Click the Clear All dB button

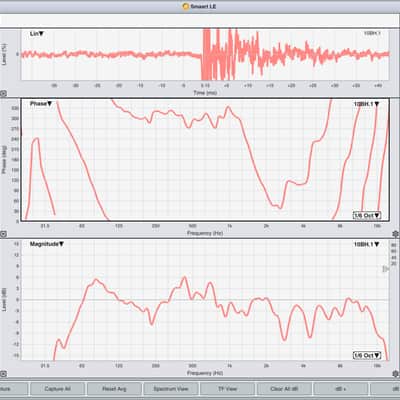(284, 389)
